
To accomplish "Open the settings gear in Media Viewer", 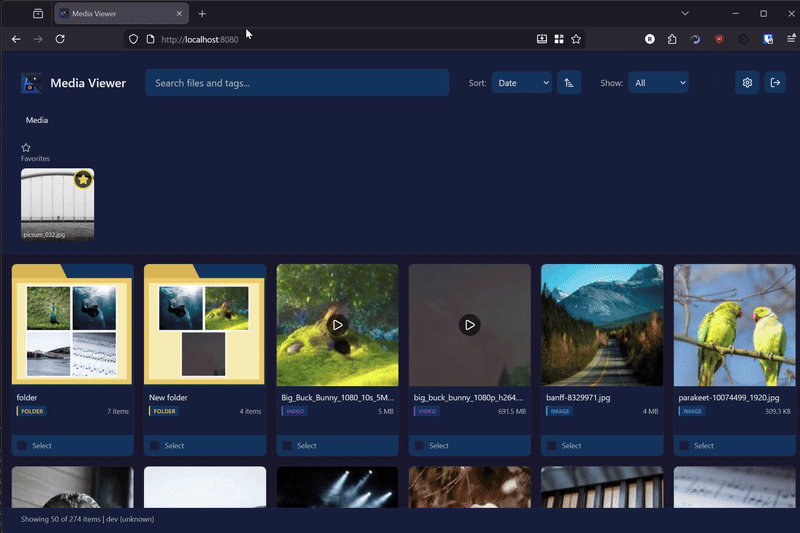I will [x=747, y=83].
